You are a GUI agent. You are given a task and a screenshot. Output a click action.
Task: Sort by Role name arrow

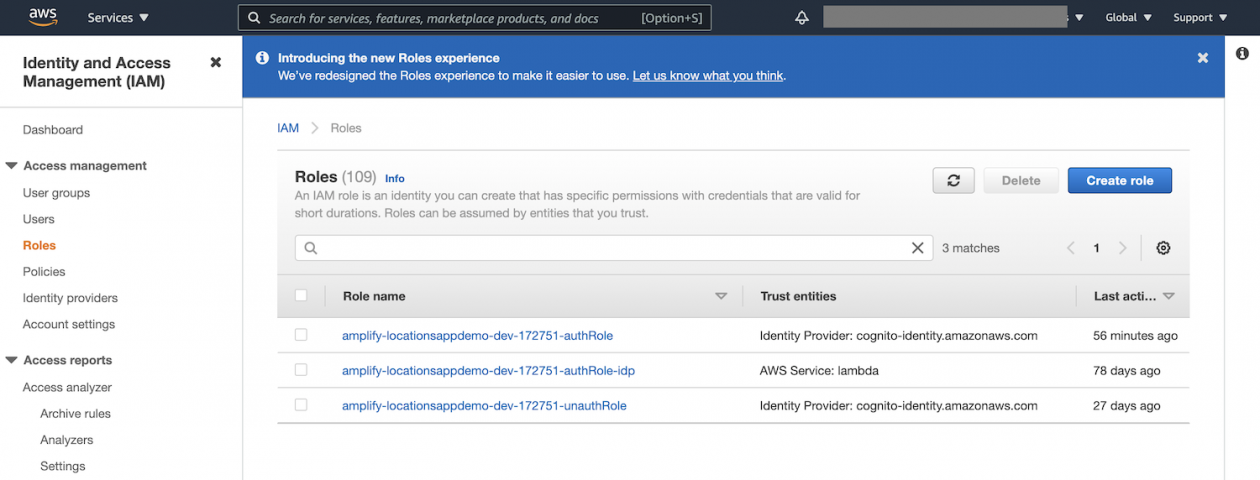coord(721,297)
